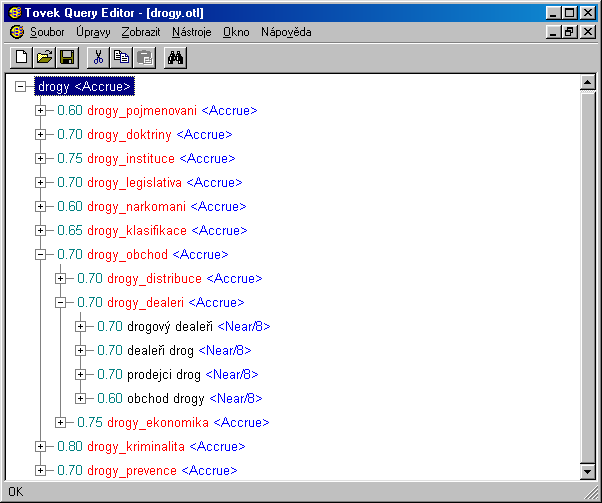Select the drogy_kriminalita tree row
The width and height of the screenshot is (602, 503).
click(151, 447)
